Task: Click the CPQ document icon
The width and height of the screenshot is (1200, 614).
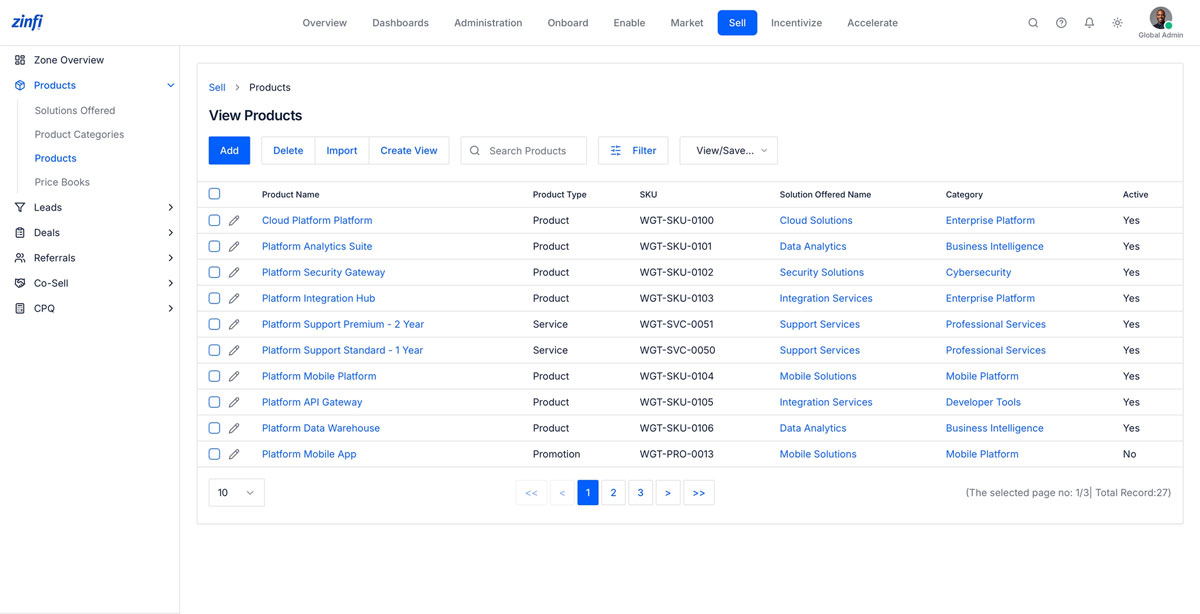Action: click(x=20, y=308)
